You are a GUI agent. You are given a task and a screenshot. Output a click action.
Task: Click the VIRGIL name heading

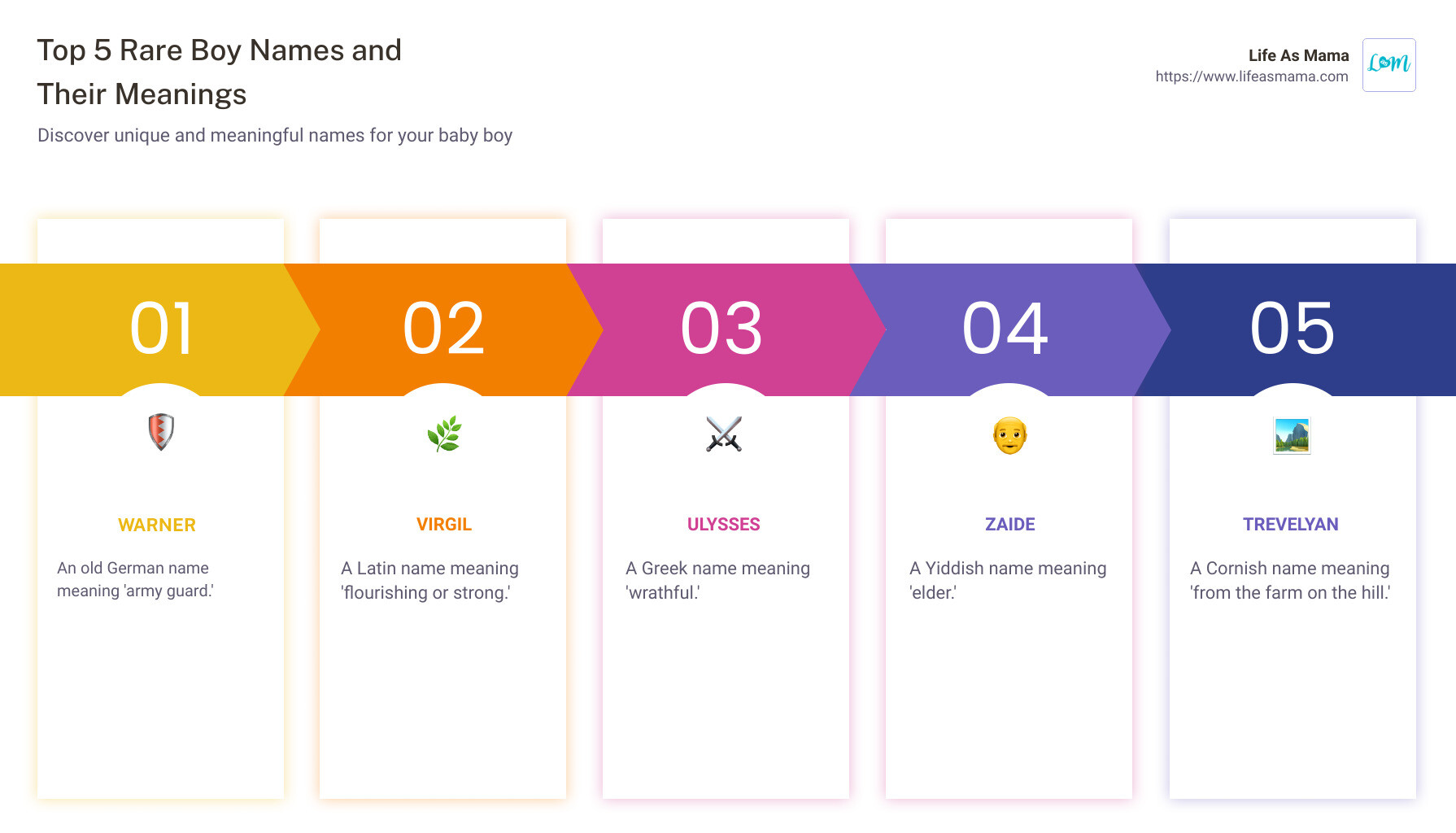tap(444, 525)
